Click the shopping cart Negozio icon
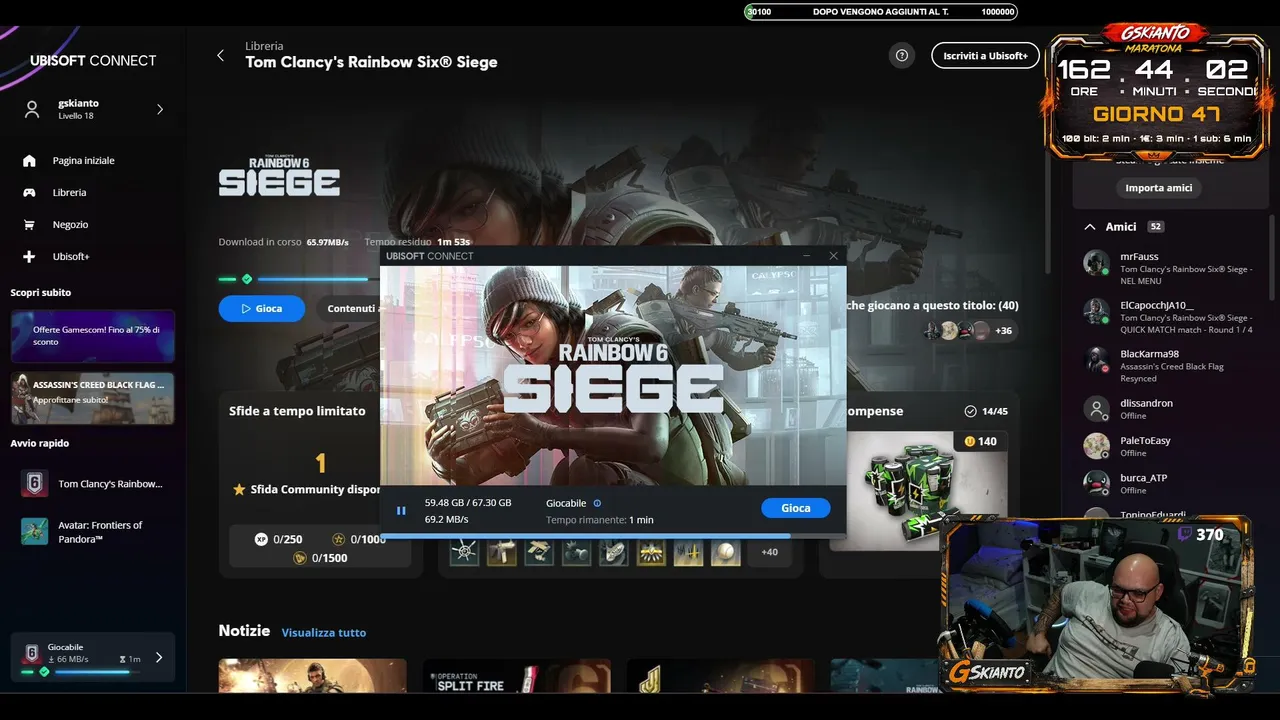 tap(29, 224)
